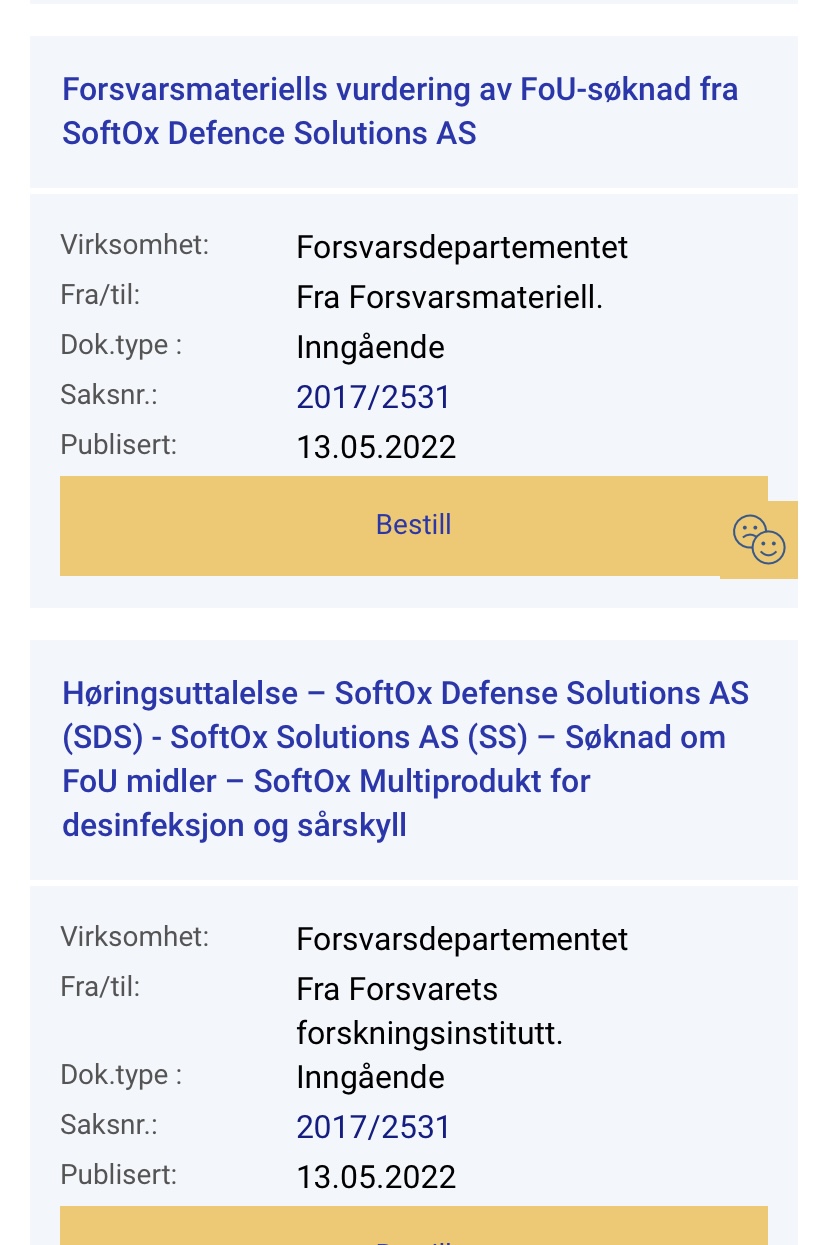Click published date 13.05.2022 in second record
The height and width of the screenshot is (1245, 828).
tap(376, 1177)
